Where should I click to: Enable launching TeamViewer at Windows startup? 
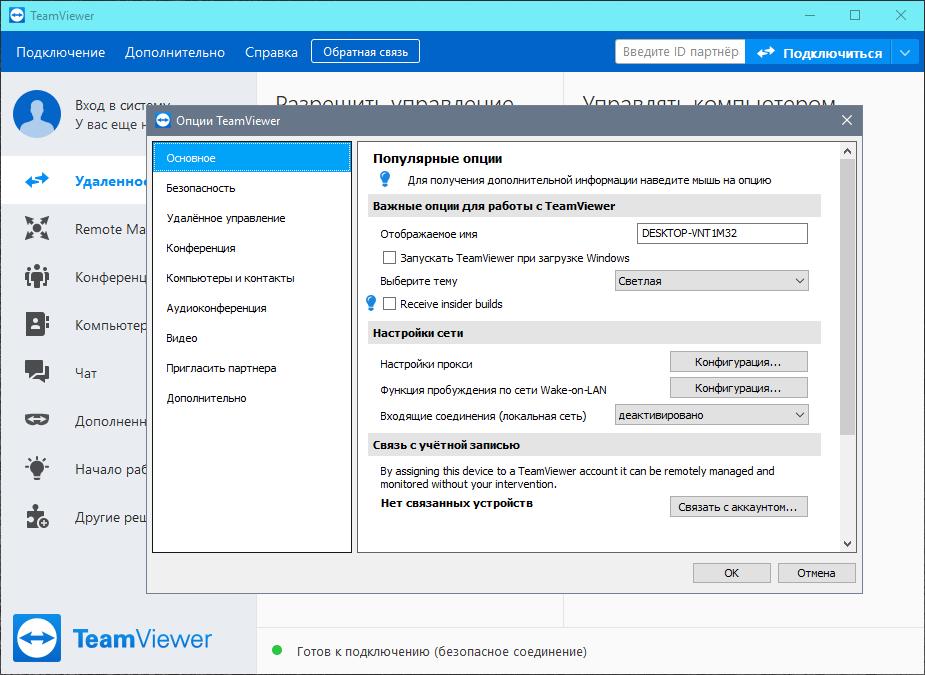tap(390, 258)
